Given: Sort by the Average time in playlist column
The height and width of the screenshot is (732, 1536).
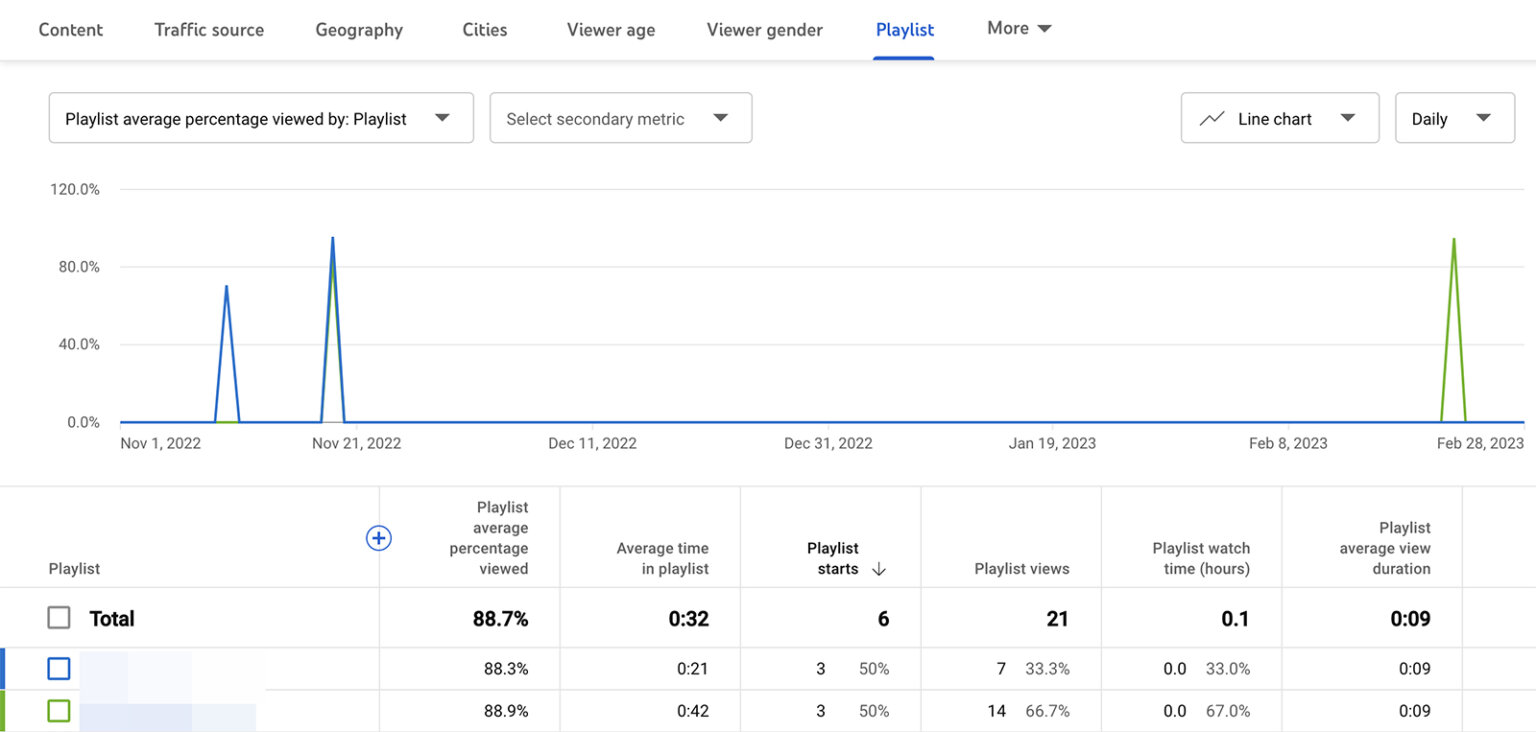Looking at the screenshot, I should 662,558.
